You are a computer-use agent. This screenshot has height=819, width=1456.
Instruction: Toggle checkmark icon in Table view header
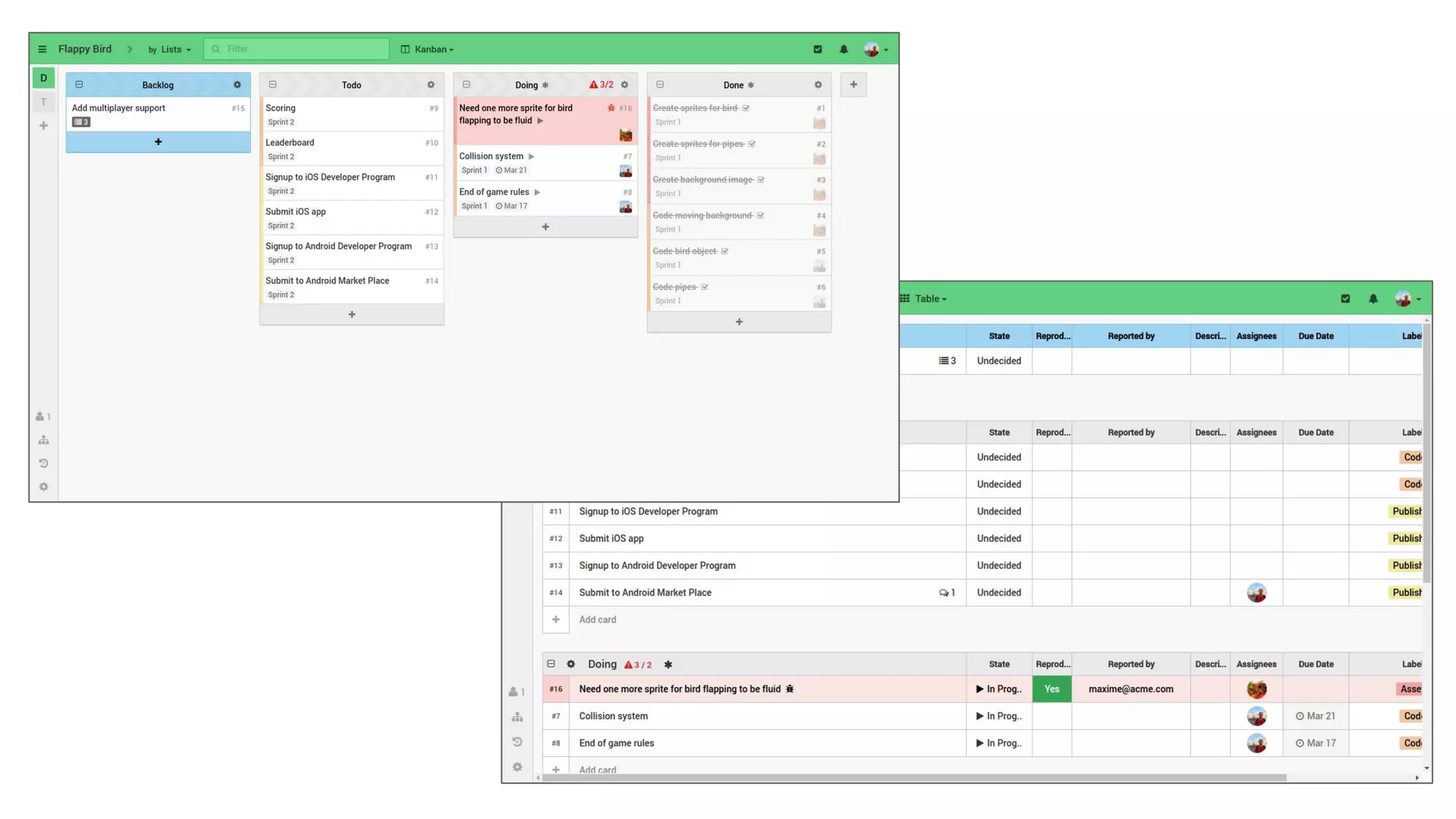pyautogui.click(x=1345, y=299)
